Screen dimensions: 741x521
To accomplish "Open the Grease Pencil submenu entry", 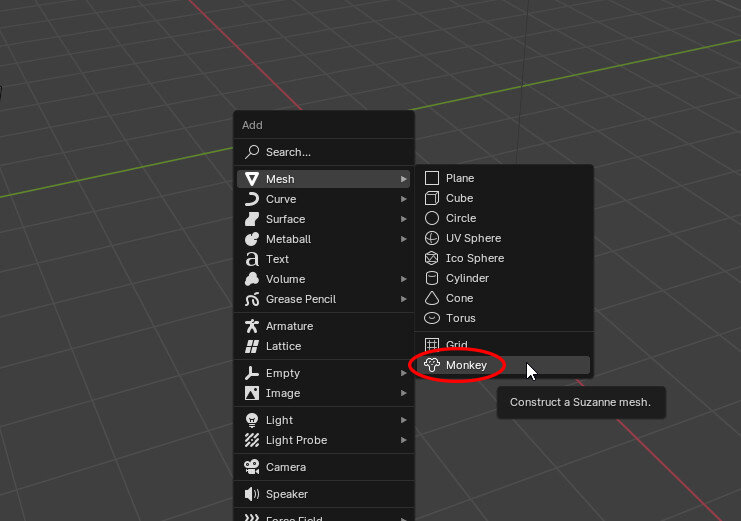I will click(x=324, y=299).
